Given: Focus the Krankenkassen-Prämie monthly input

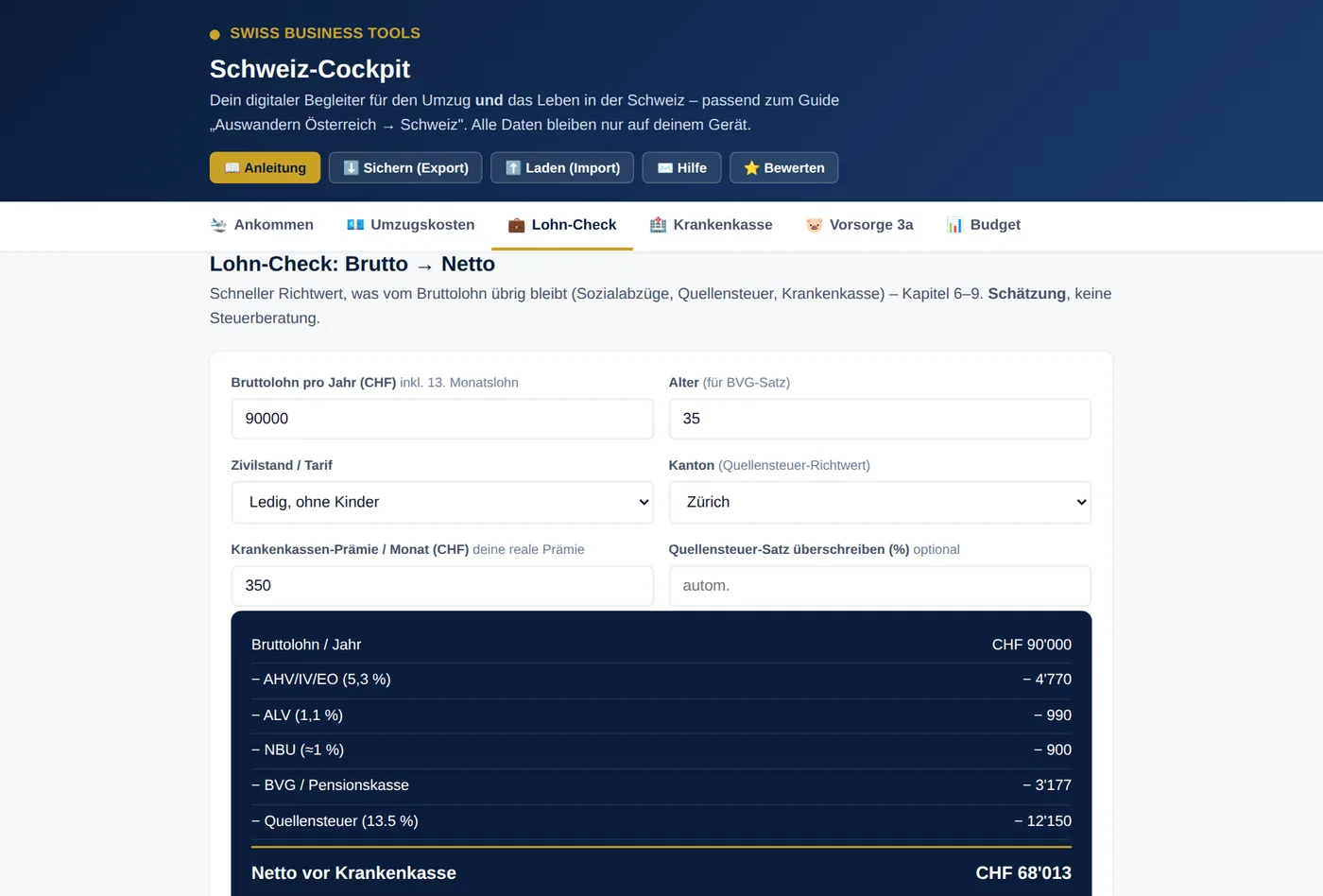Looking at the screenshot, I should 442,586.
